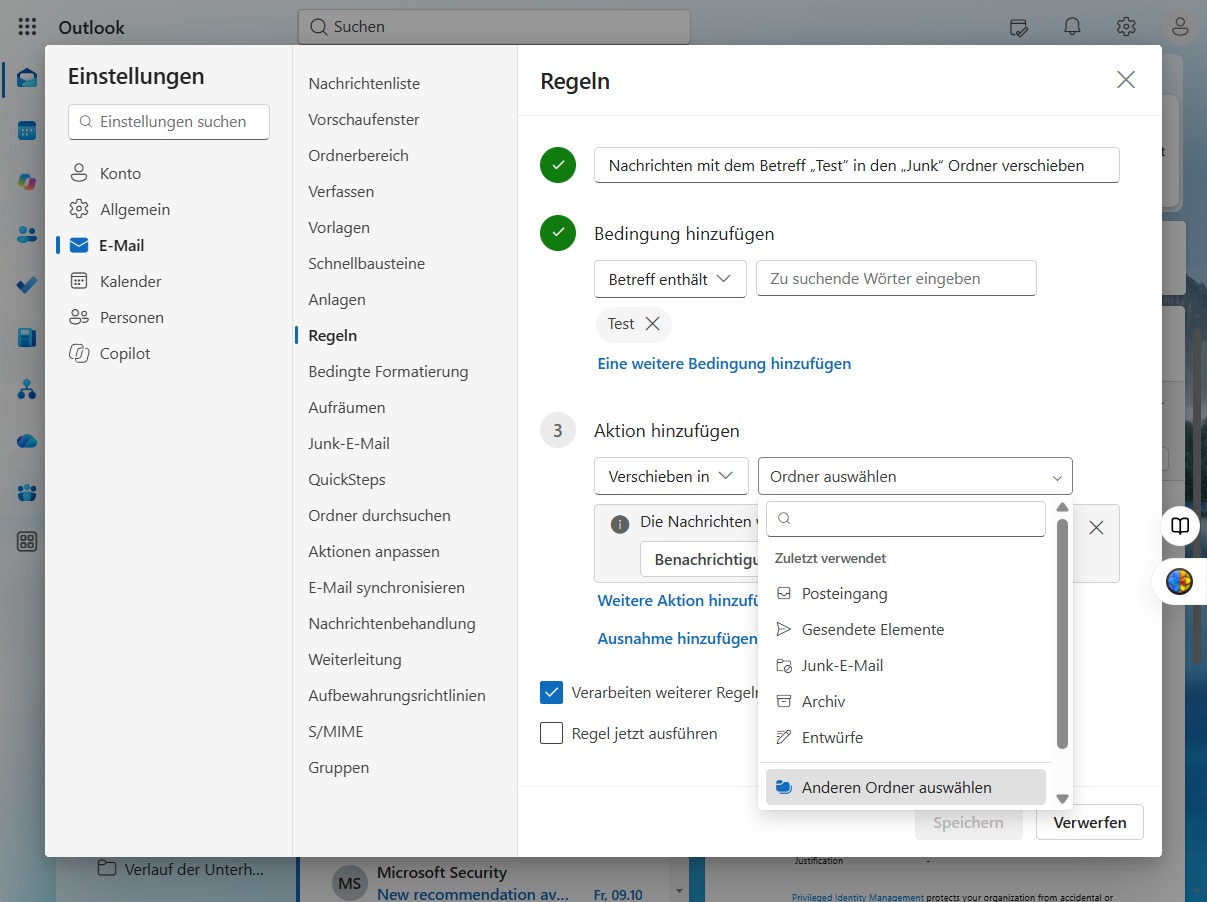
Task: Expand the Betreff enthält dropdown
Action: click(x=670, y=279)
